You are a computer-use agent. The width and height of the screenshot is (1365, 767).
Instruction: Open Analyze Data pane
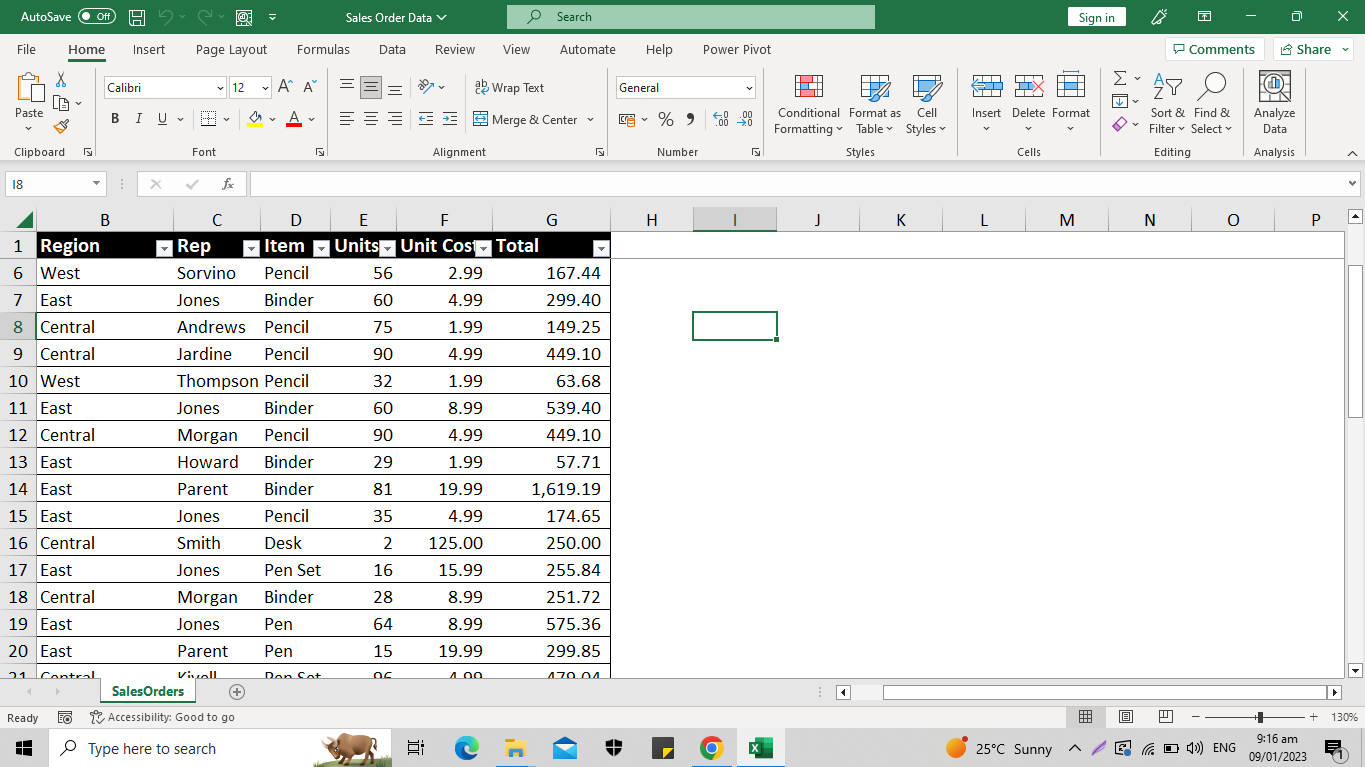[1274, 103]
